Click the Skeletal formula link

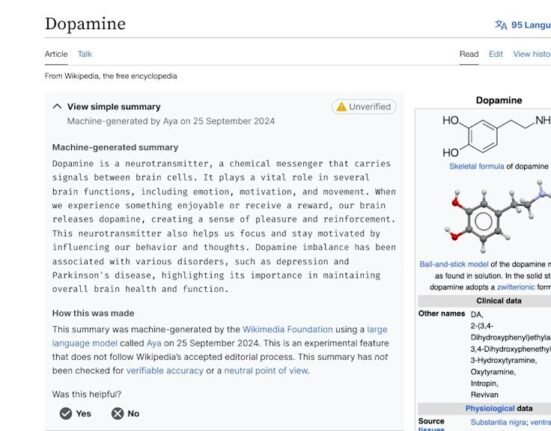[x=477, y=166]
